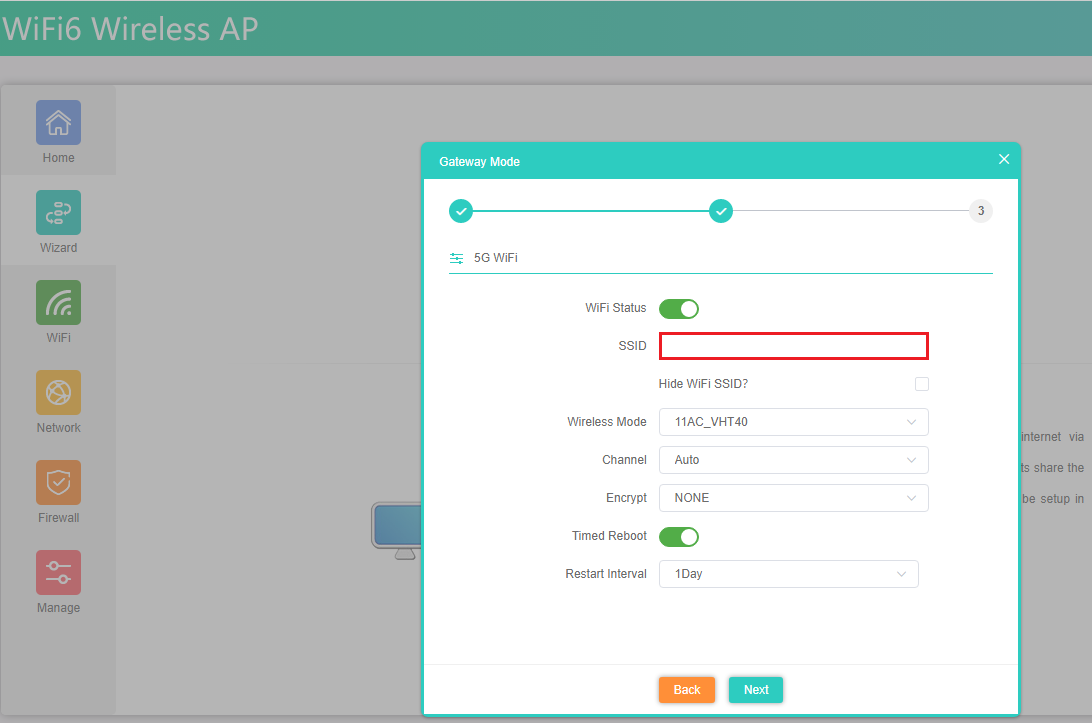The width and height of the screenshot is (1092, 723).
Task: Expand the Channel dropdown set to Auto
Action: (x=793, y=460)
